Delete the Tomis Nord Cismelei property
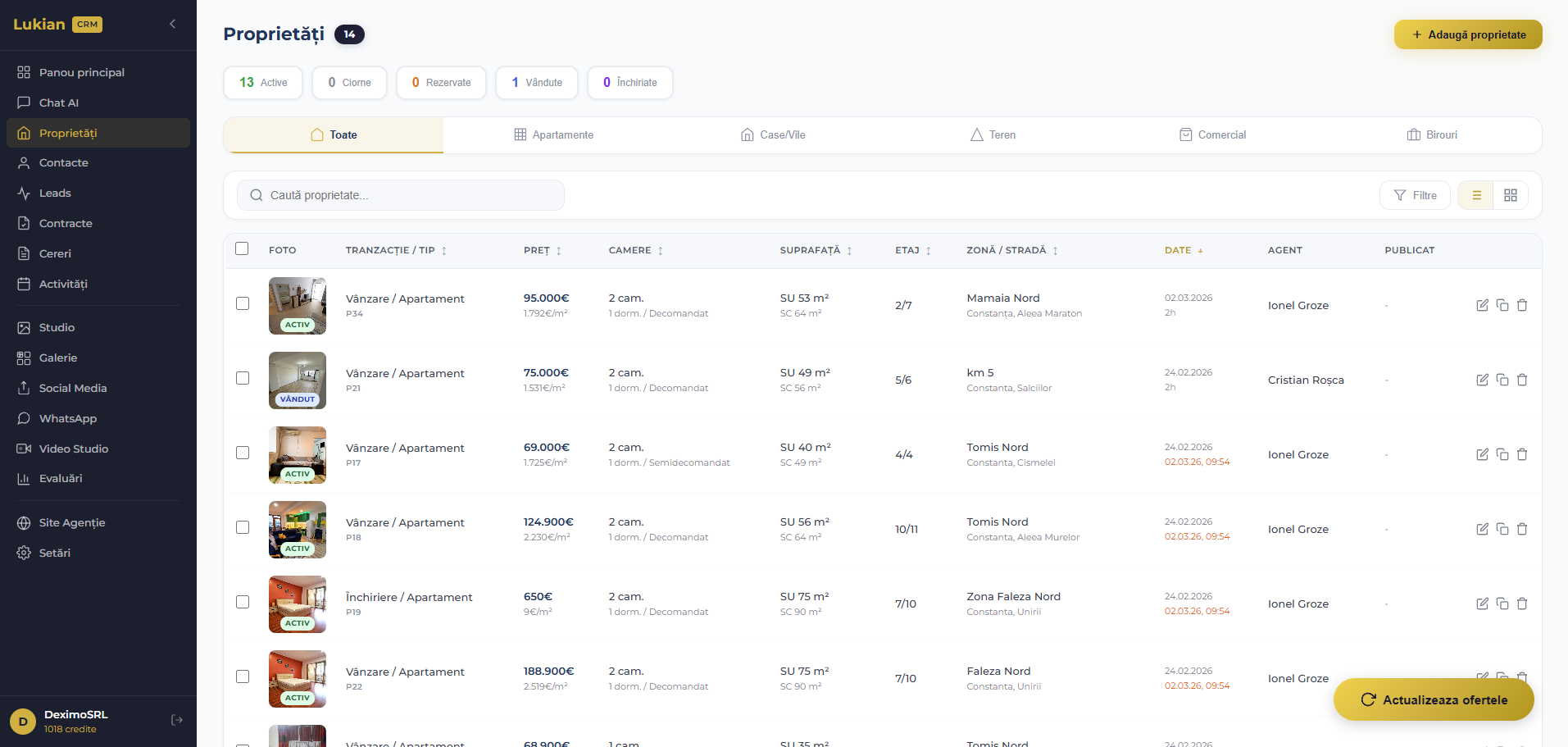1568x747 pixels. coord(1521,454)
